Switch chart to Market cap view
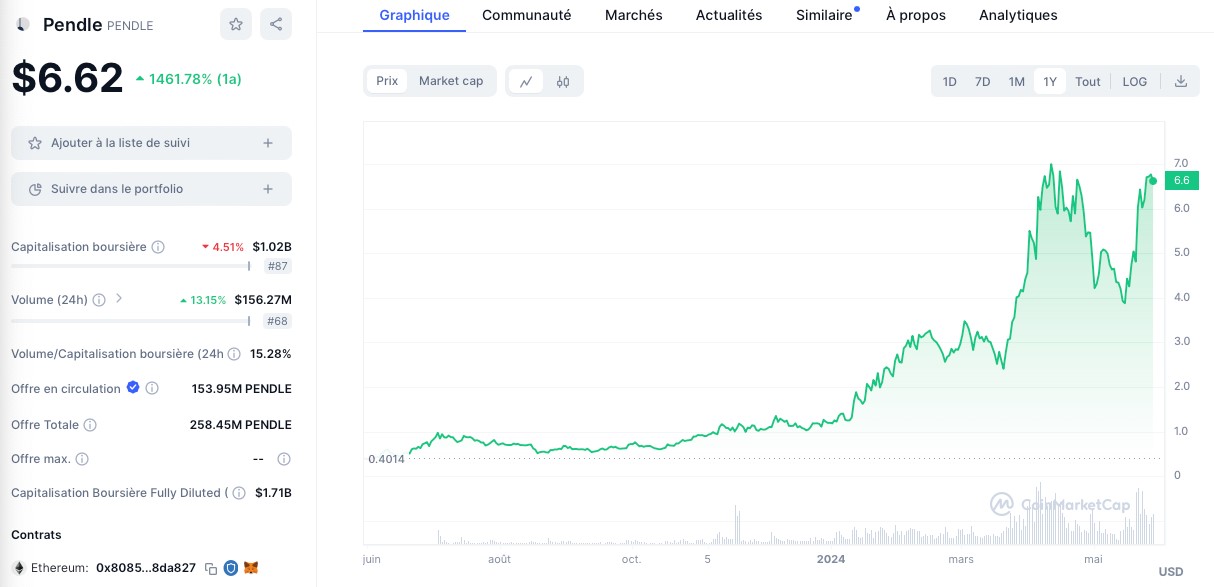Screen dimensions: 1214x587 (x=451, y=81)
